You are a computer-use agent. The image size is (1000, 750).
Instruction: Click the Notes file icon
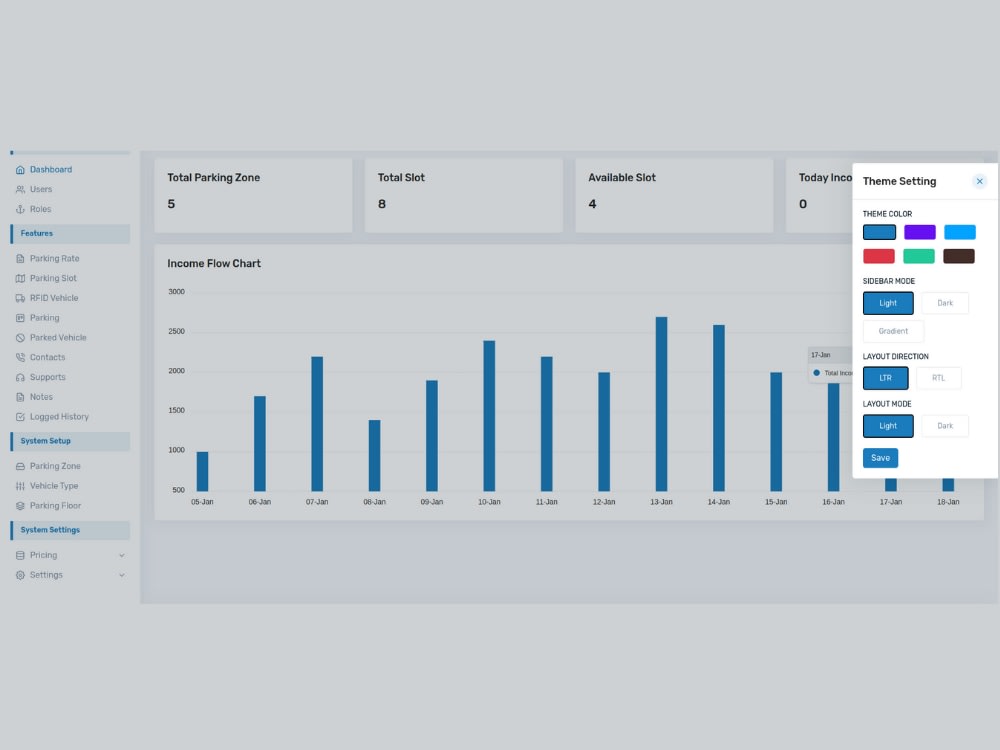20,397
